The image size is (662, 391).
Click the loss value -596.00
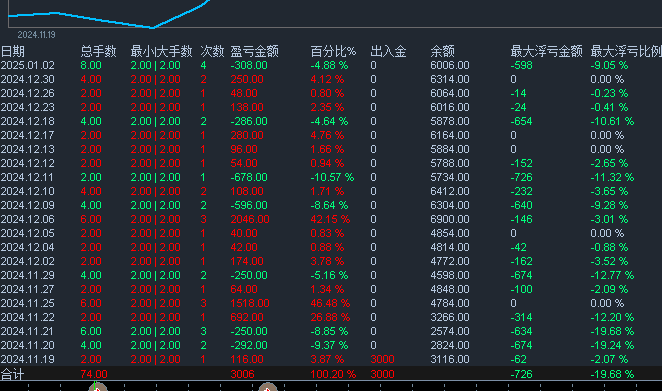pos(249,205)
